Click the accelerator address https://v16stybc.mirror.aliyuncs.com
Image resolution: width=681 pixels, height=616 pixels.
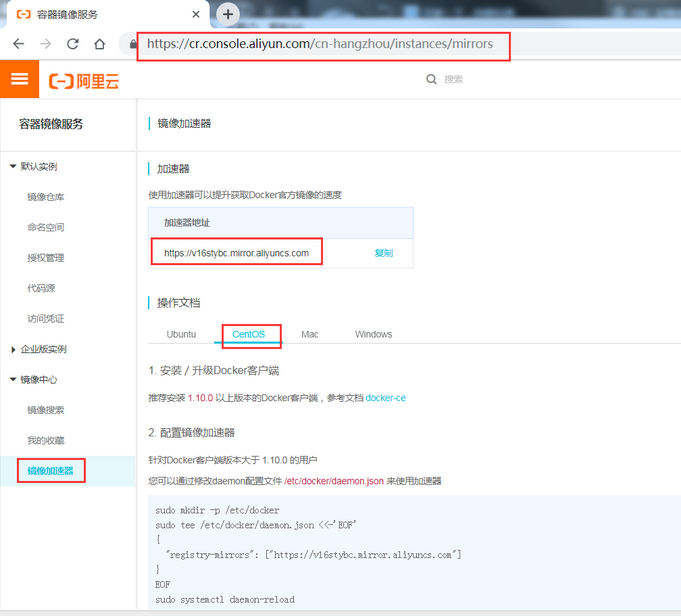pos(237,253)
